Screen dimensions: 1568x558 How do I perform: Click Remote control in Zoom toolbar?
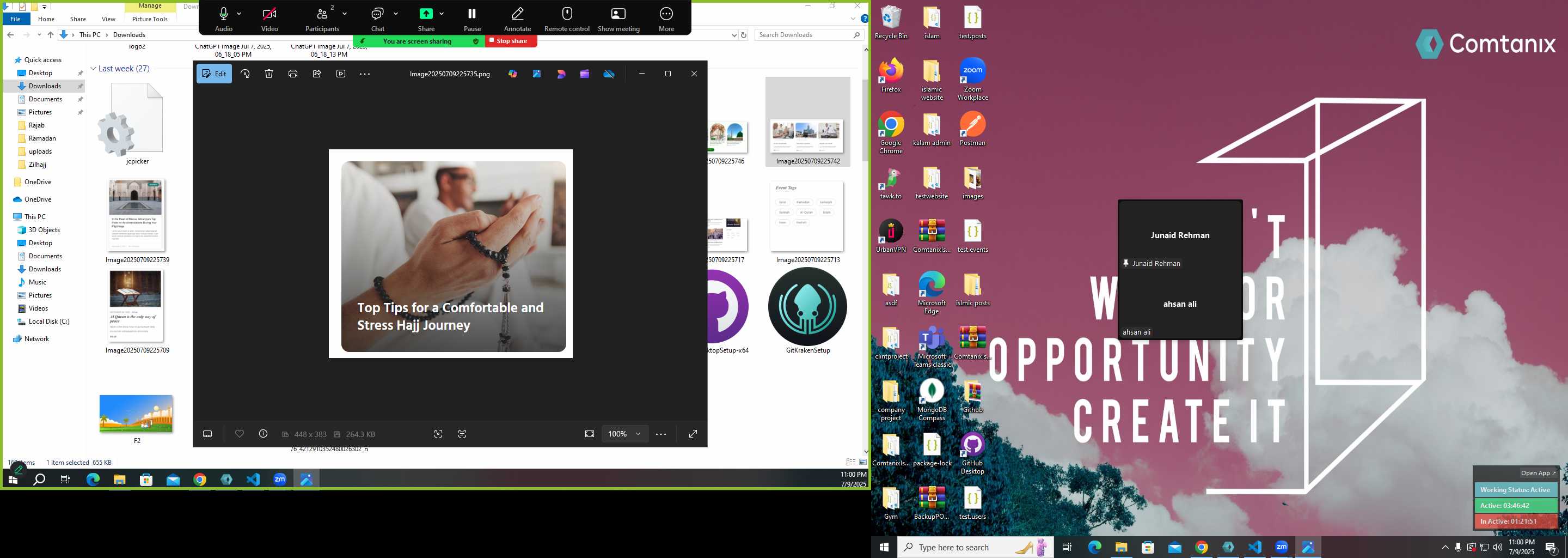point(567,19)
